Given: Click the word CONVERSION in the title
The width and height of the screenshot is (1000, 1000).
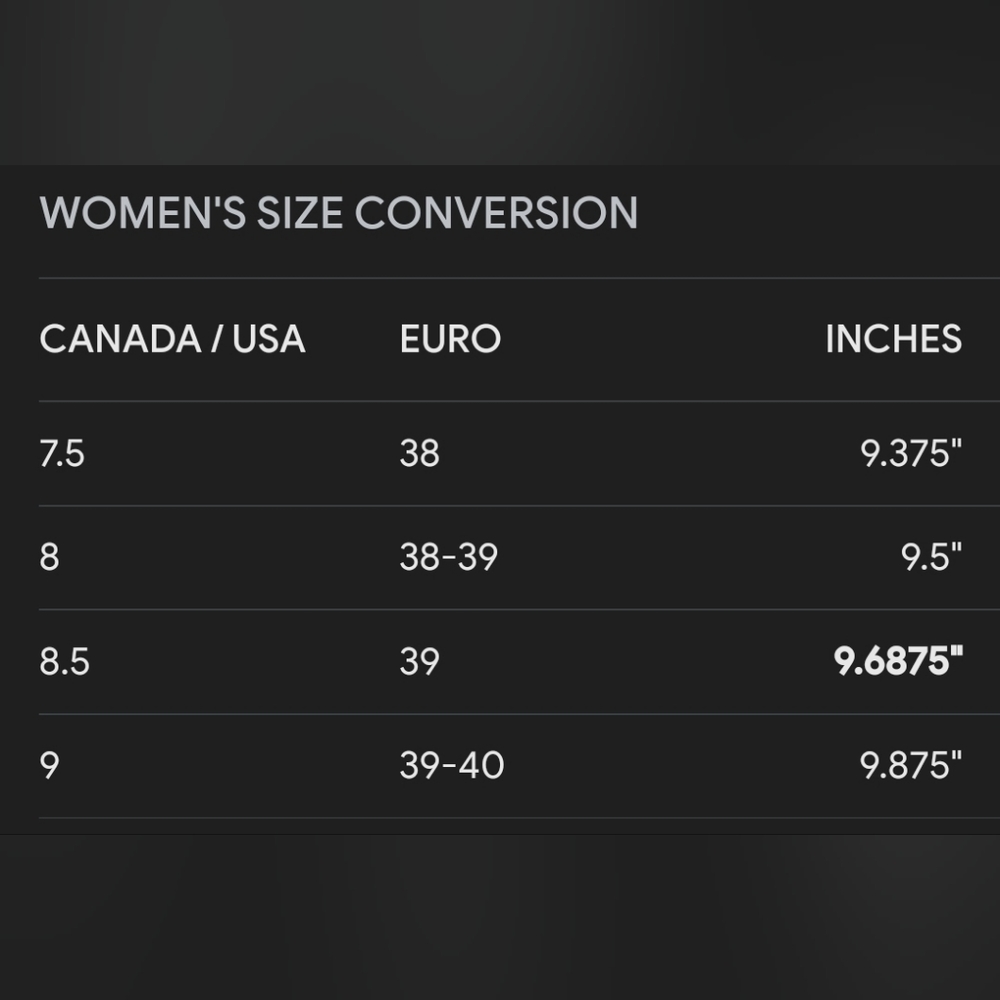Looking at the screenshot, I should pyautogui.click(x=496, y=212).
